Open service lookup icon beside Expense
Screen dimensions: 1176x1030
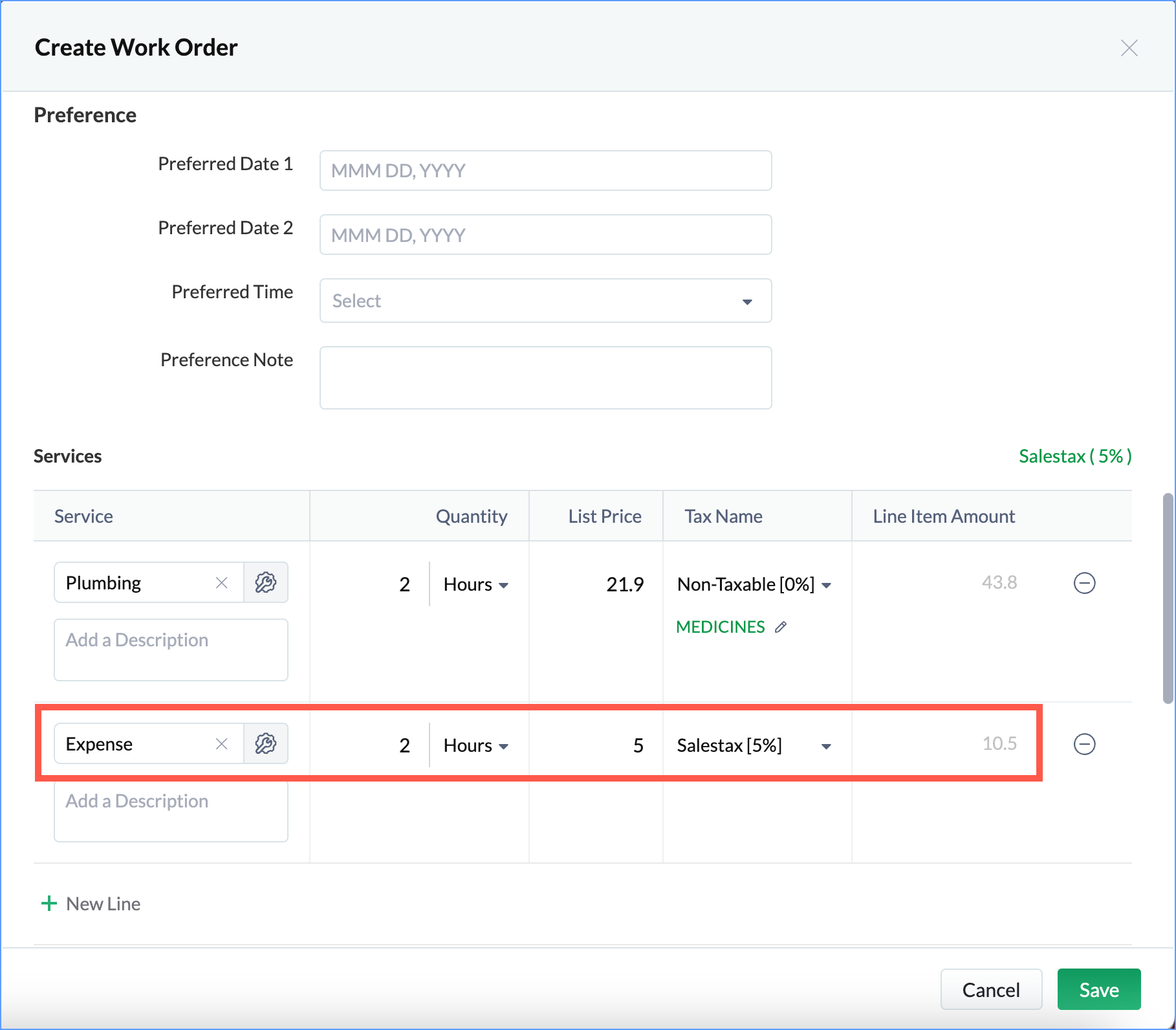(x=266, y=744)
